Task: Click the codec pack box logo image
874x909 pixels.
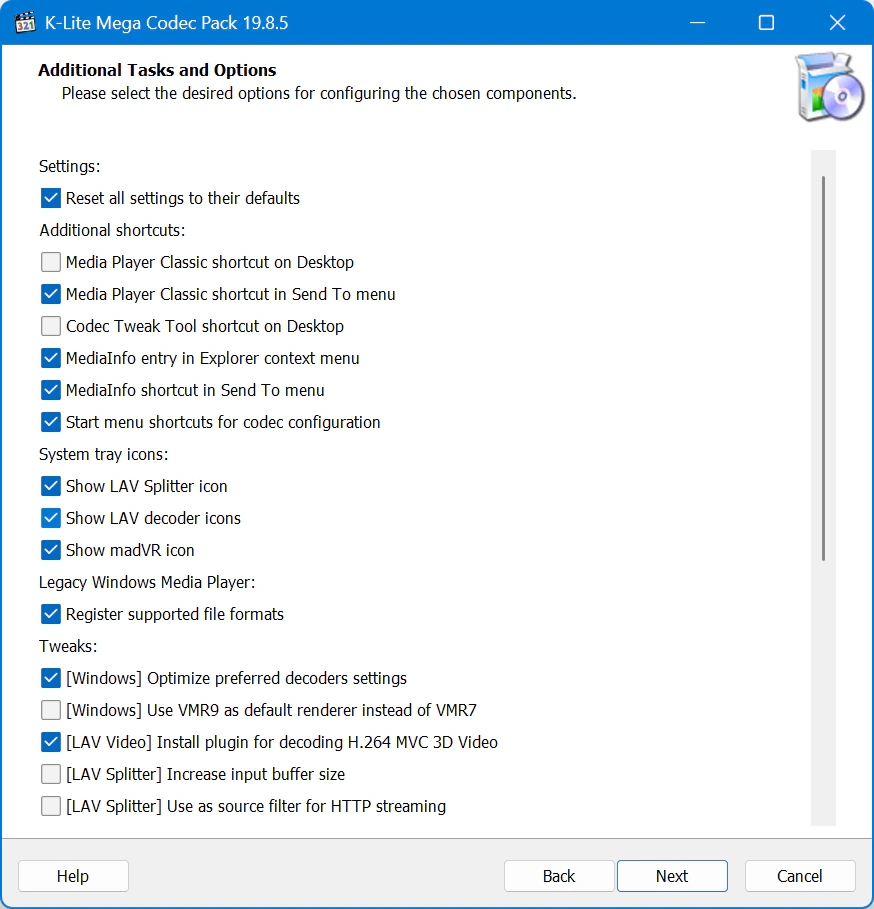Action: click(829, 87)
